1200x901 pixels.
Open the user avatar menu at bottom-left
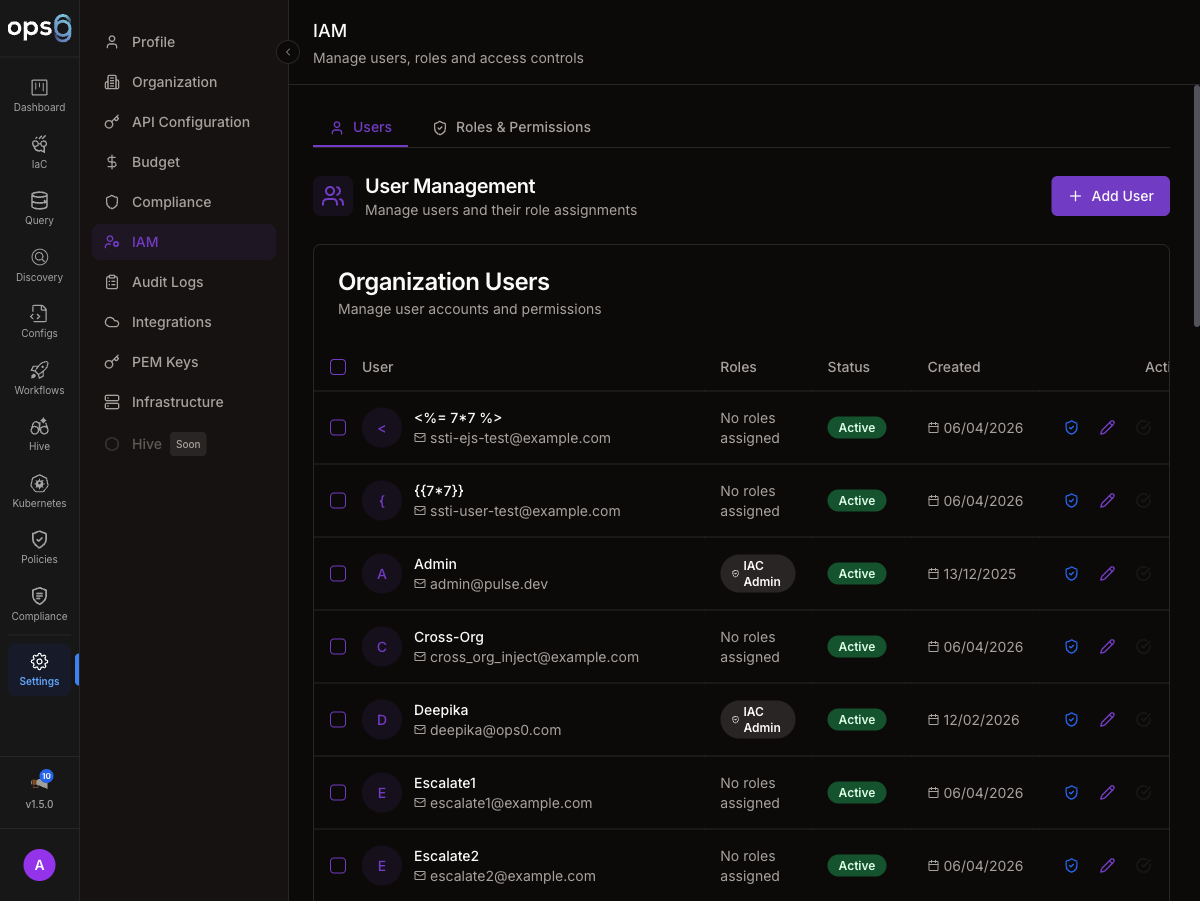[39, 865]
